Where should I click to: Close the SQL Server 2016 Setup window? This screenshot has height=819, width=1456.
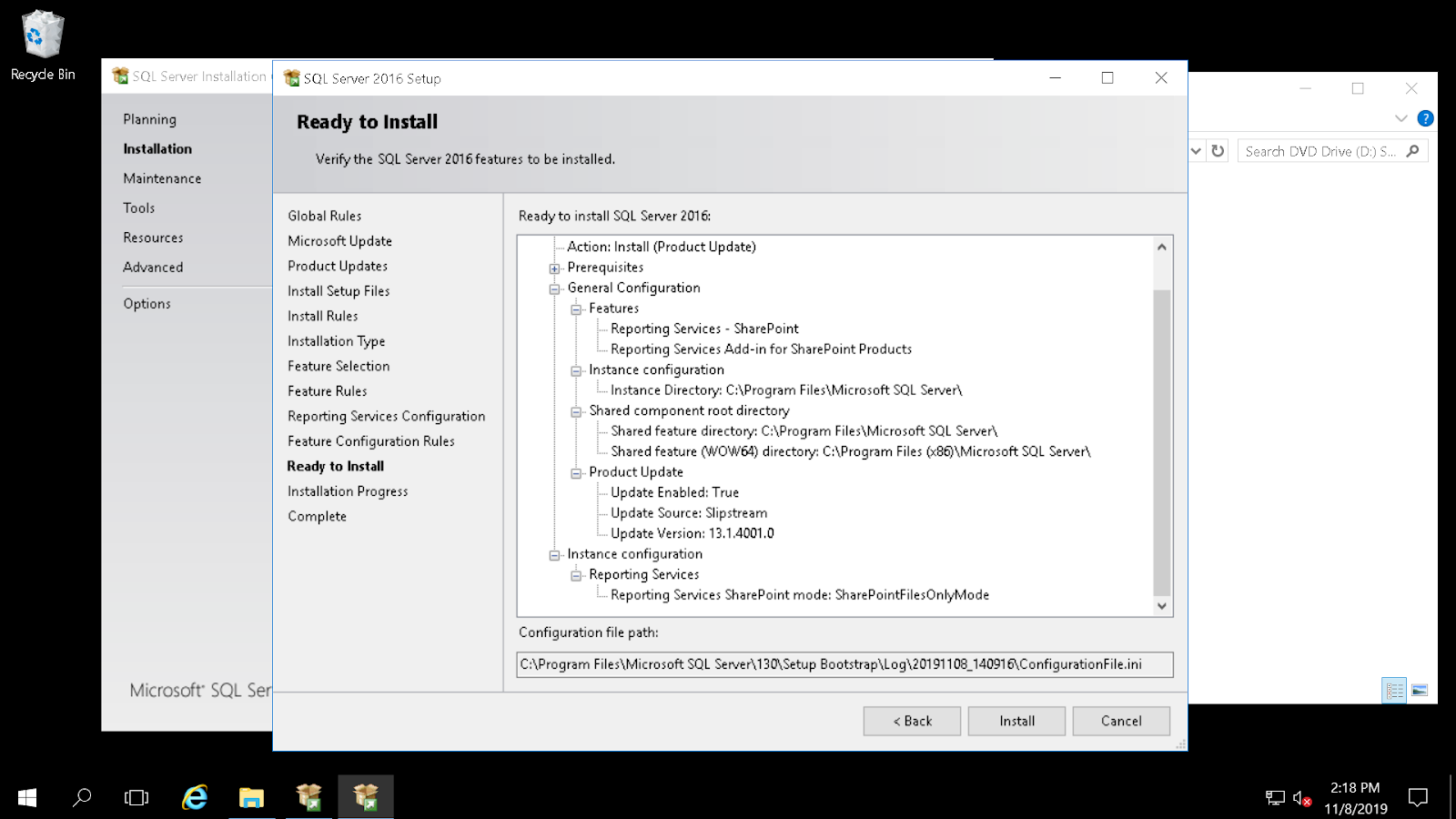pos(1161,78)
